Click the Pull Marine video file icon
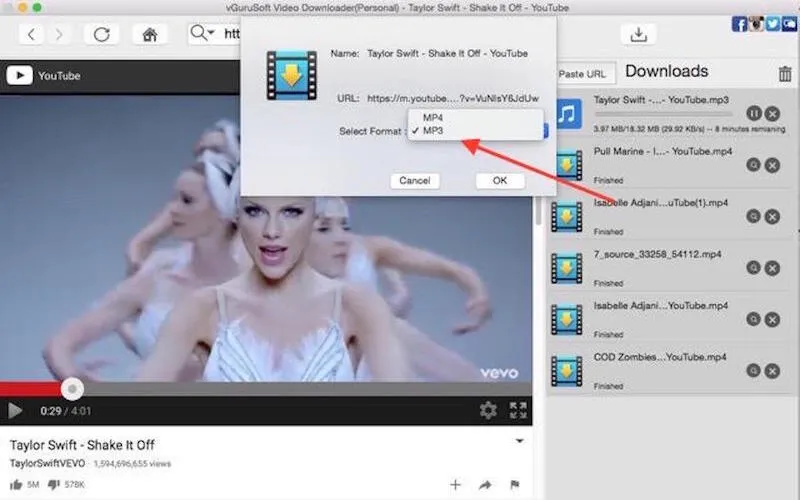Image resolution: width=800 pixels, height=500 pixels. pyautogui.click(x=567, y=165)
